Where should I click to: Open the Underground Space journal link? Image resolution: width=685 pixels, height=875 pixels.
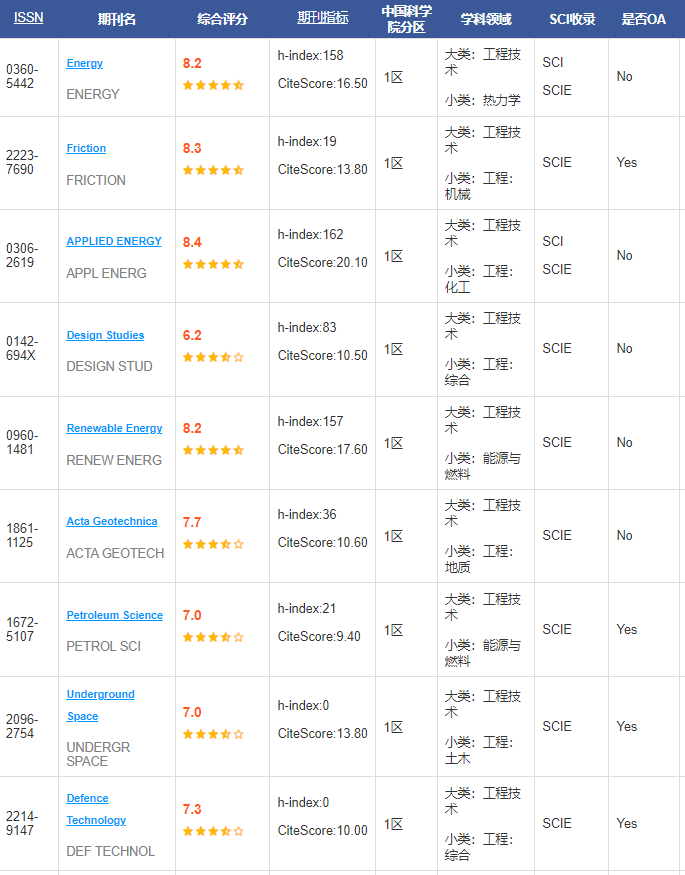(100, 705)
